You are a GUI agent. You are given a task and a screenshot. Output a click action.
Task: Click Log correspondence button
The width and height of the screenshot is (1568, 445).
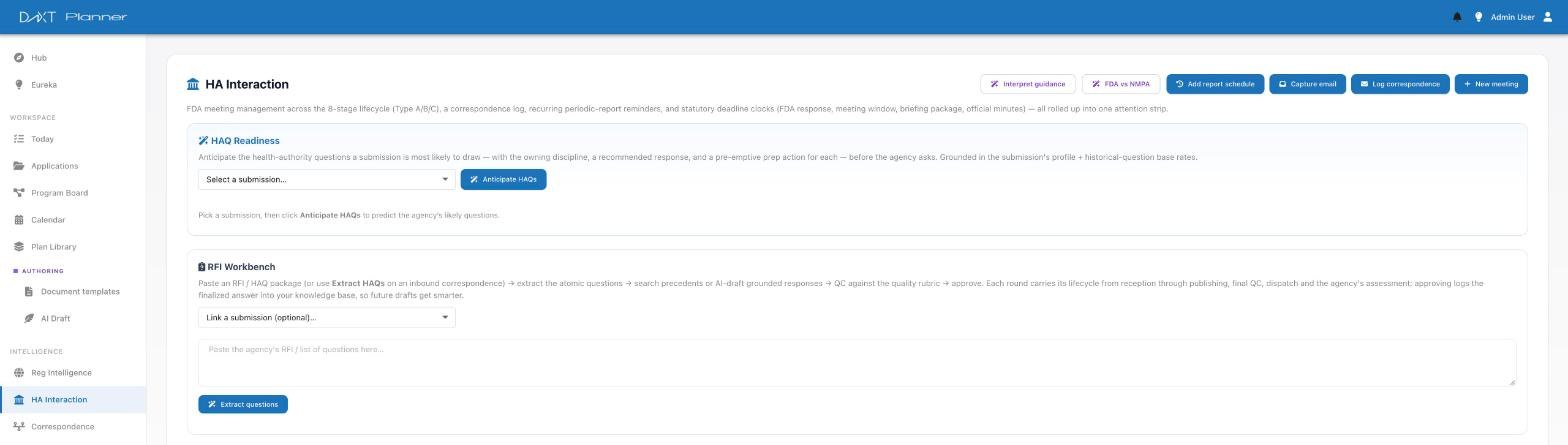point(1400,84)
